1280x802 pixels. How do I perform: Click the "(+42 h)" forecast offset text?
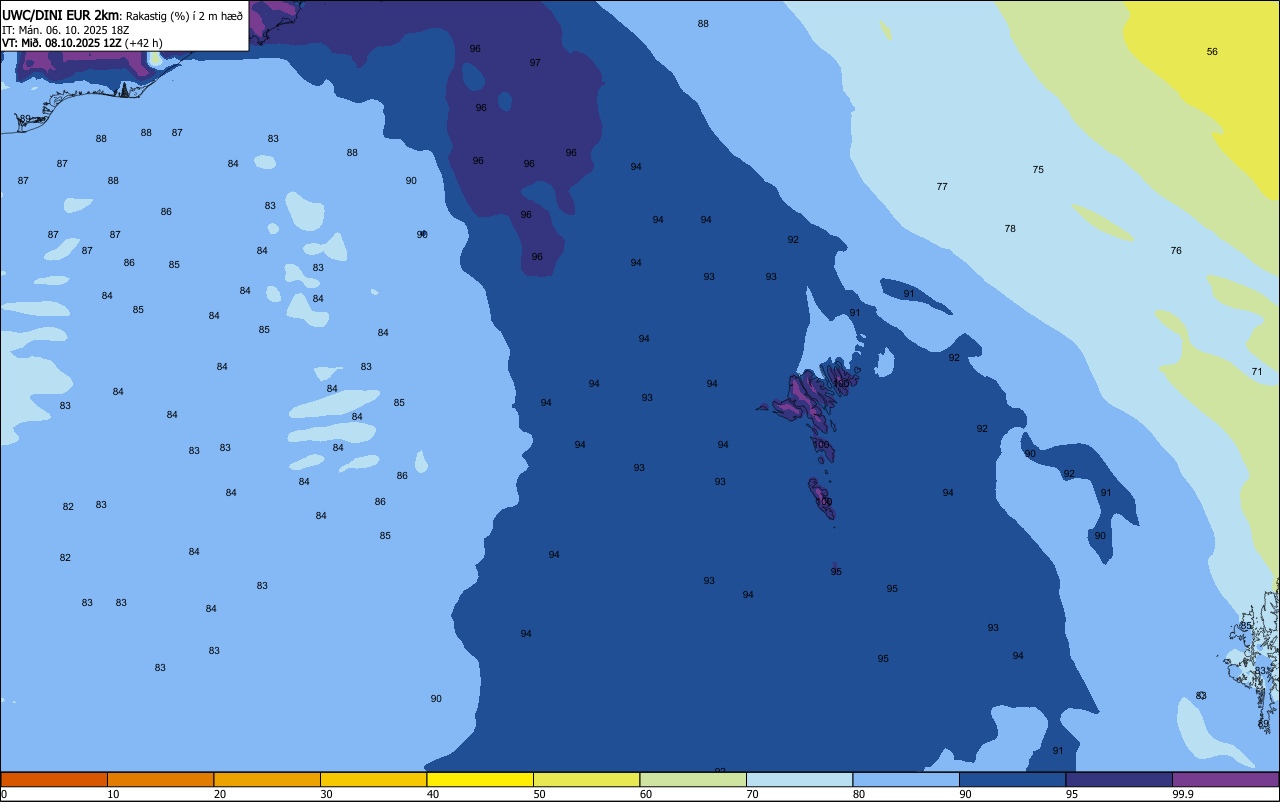[x=143, y=43]
